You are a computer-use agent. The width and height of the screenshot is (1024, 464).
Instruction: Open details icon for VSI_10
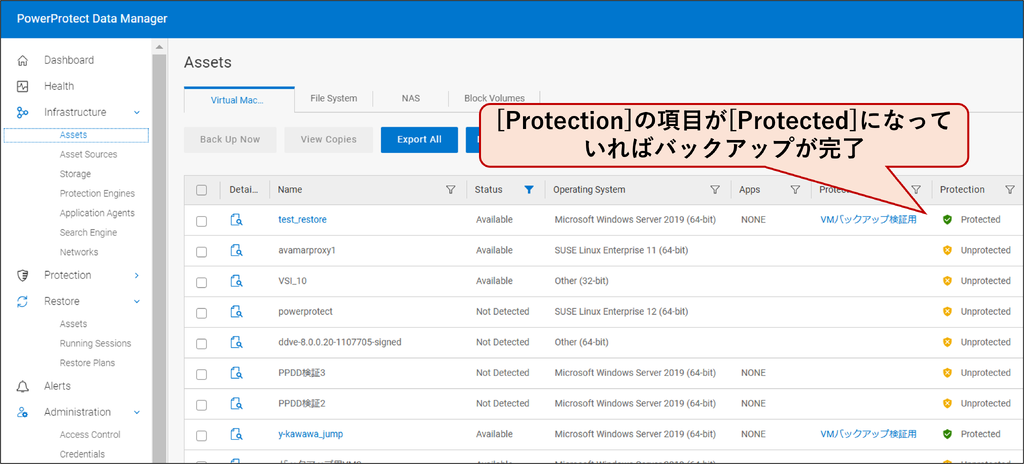coord(236,281)
